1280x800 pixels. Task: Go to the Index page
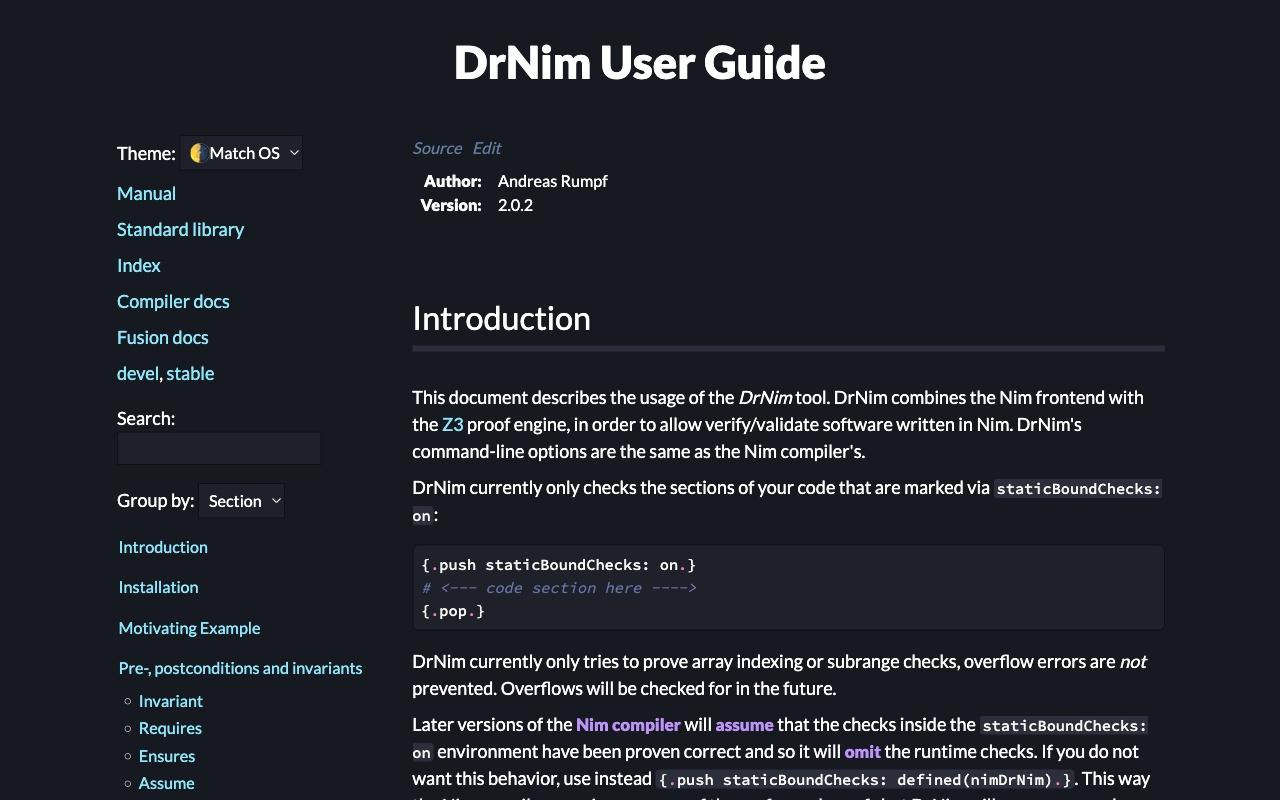pos(139,265)
